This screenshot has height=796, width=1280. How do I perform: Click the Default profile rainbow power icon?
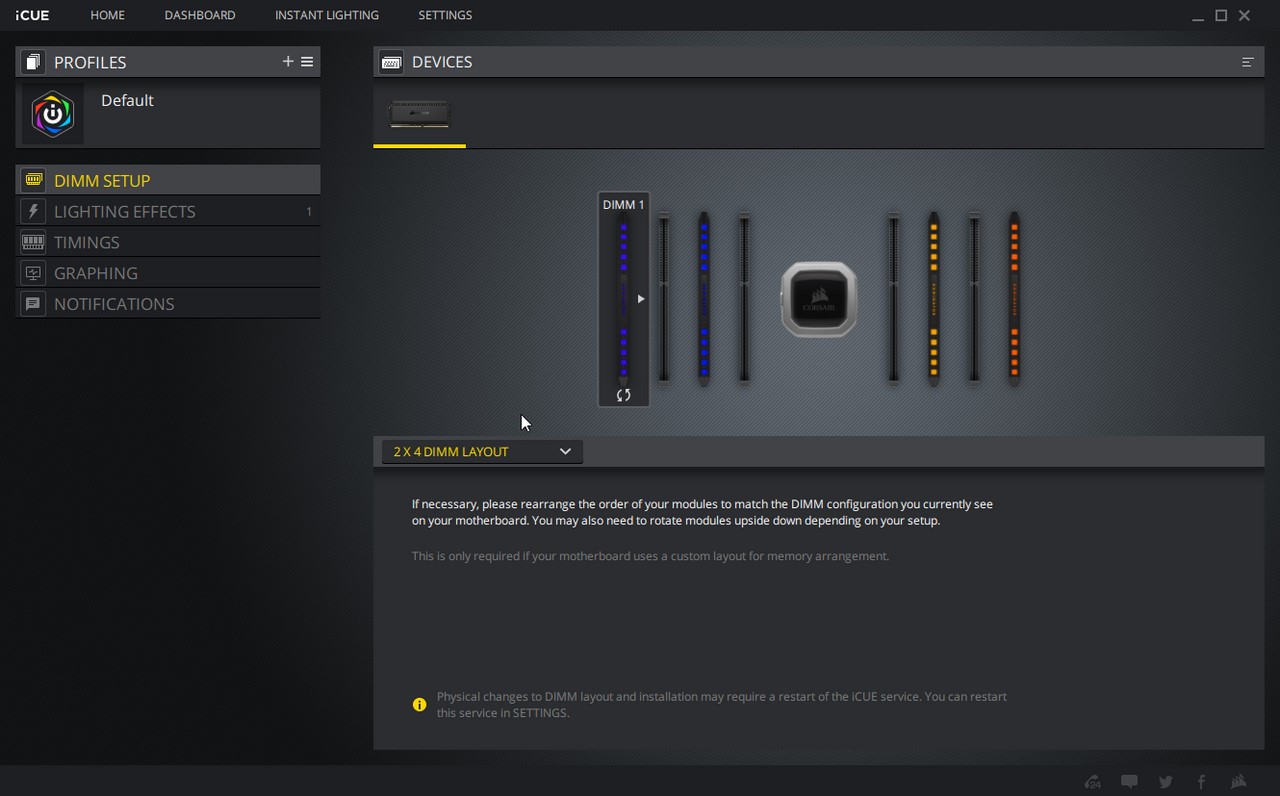point(53,114)
